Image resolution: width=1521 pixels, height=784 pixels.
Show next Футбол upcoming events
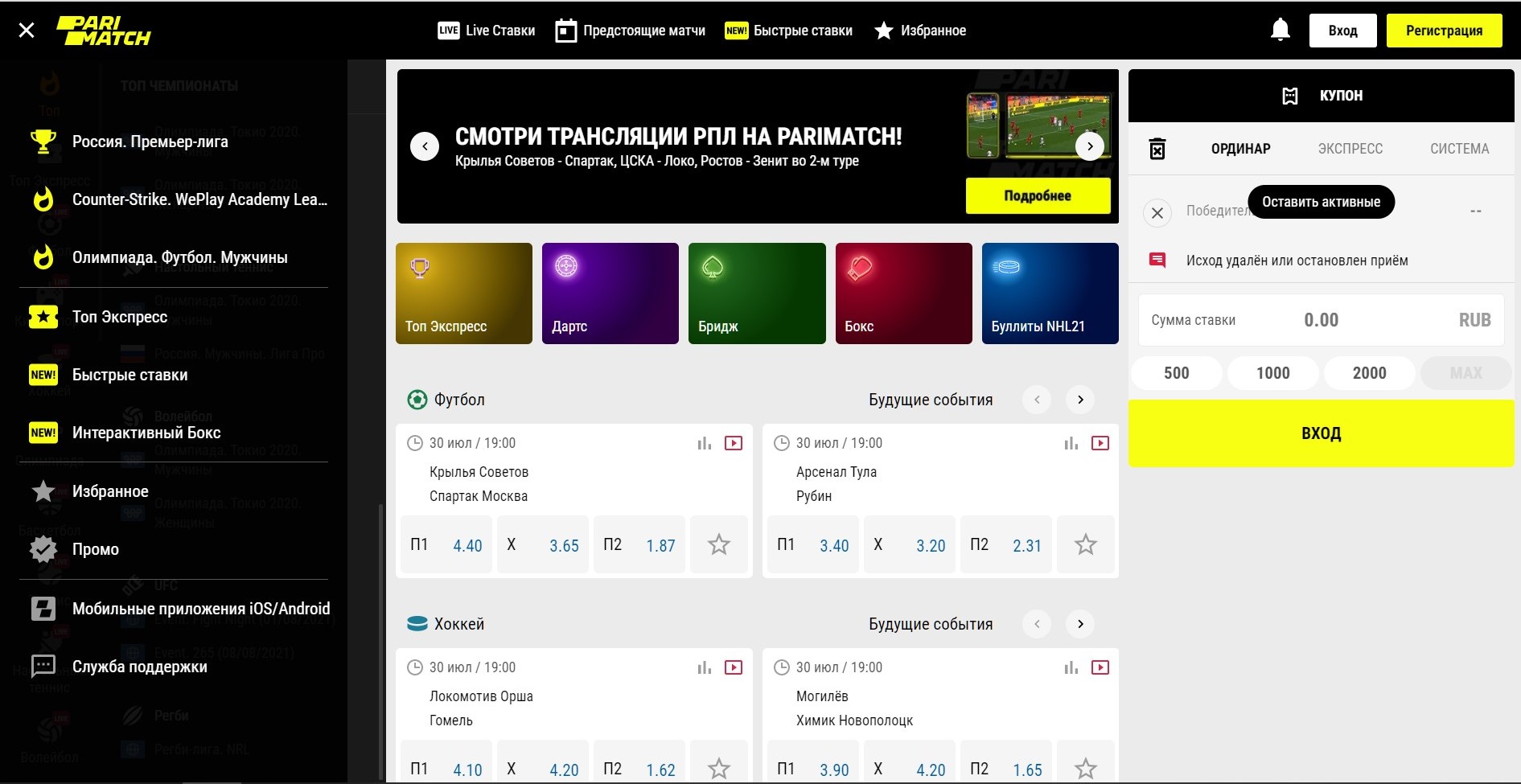pos(1080,400)
